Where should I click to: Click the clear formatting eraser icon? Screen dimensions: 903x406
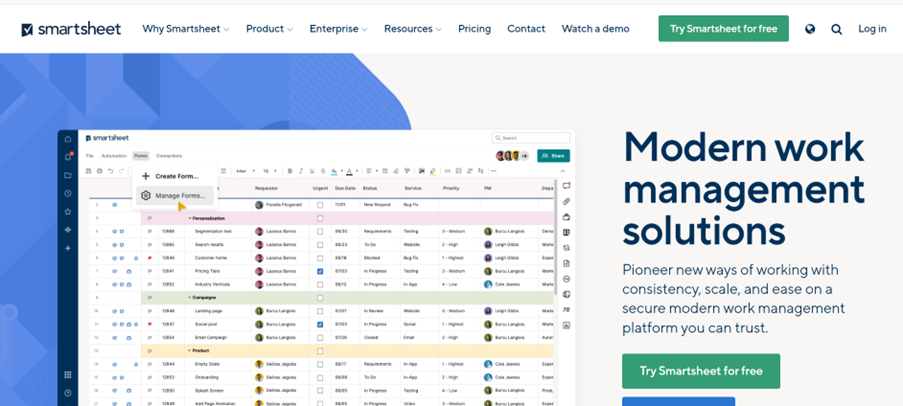click(x=396, y=171)
